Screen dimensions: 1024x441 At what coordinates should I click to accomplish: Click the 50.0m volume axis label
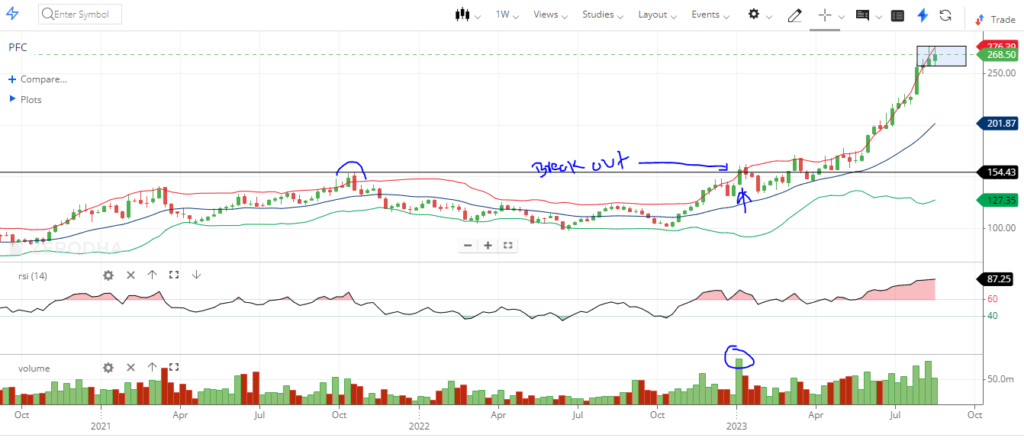1002,379
